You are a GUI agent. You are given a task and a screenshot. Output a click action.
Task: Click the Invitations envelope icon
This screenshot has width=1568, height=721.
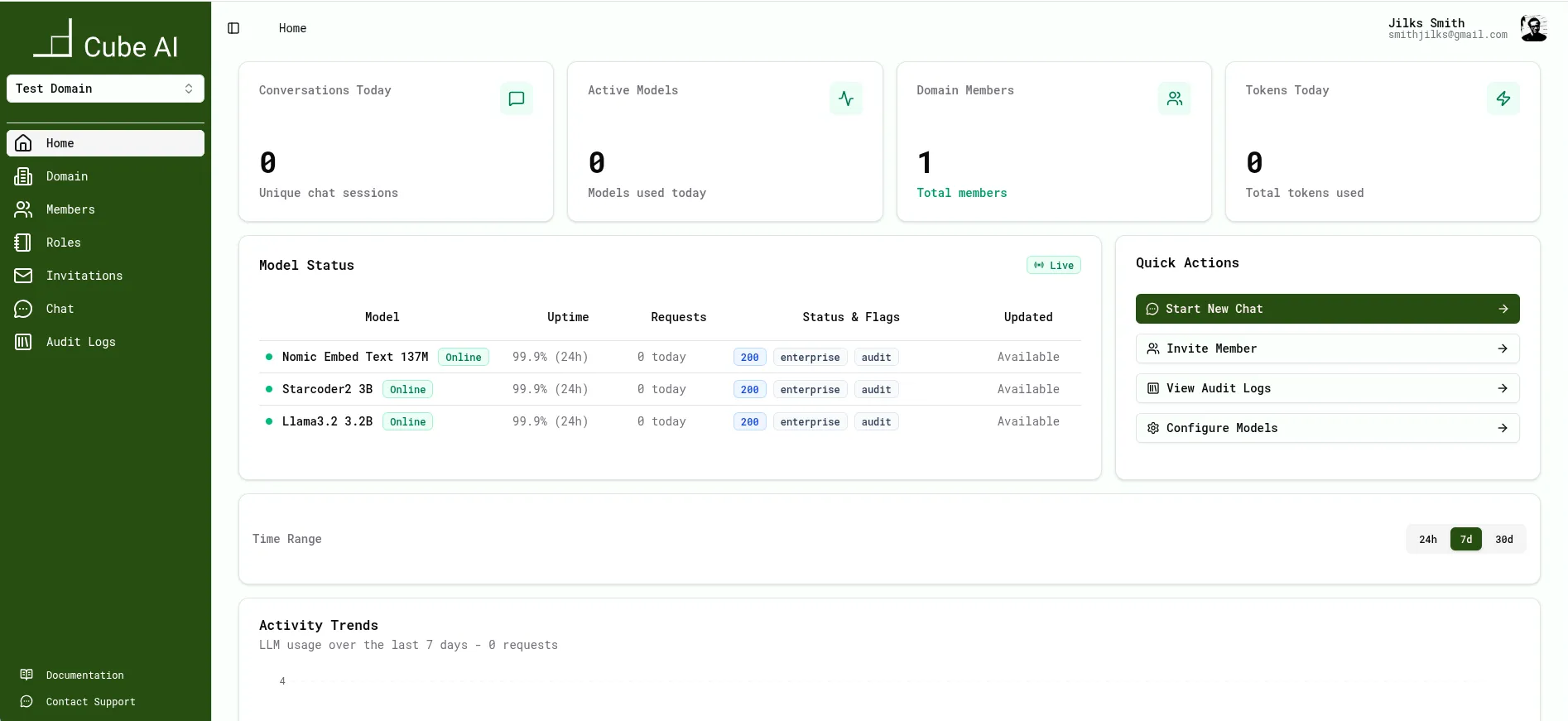pyautogui.click(x=23, y=276)
